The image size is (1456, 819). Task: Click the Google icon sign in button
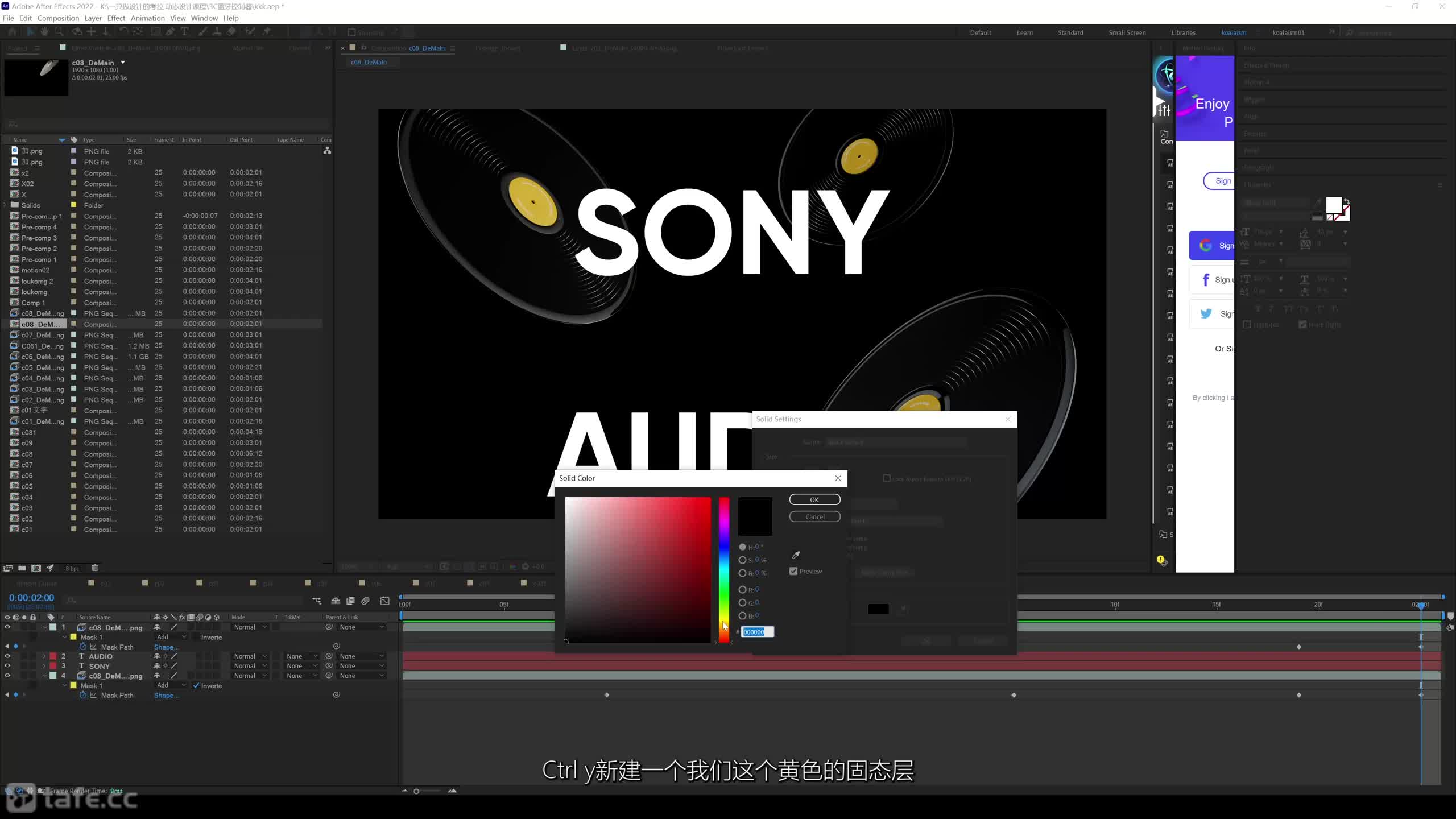(x=1205, y=245)
